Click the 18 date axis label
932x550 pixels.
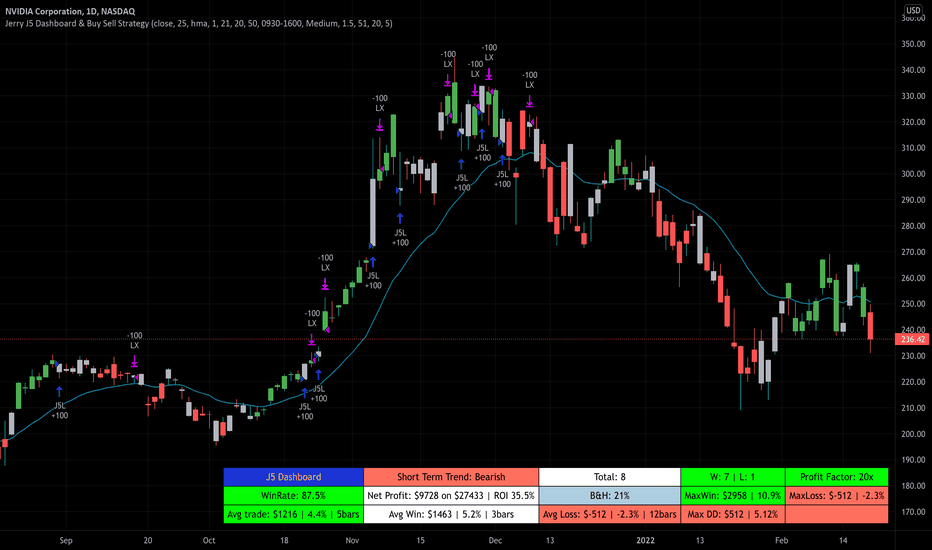coord(284,540)
